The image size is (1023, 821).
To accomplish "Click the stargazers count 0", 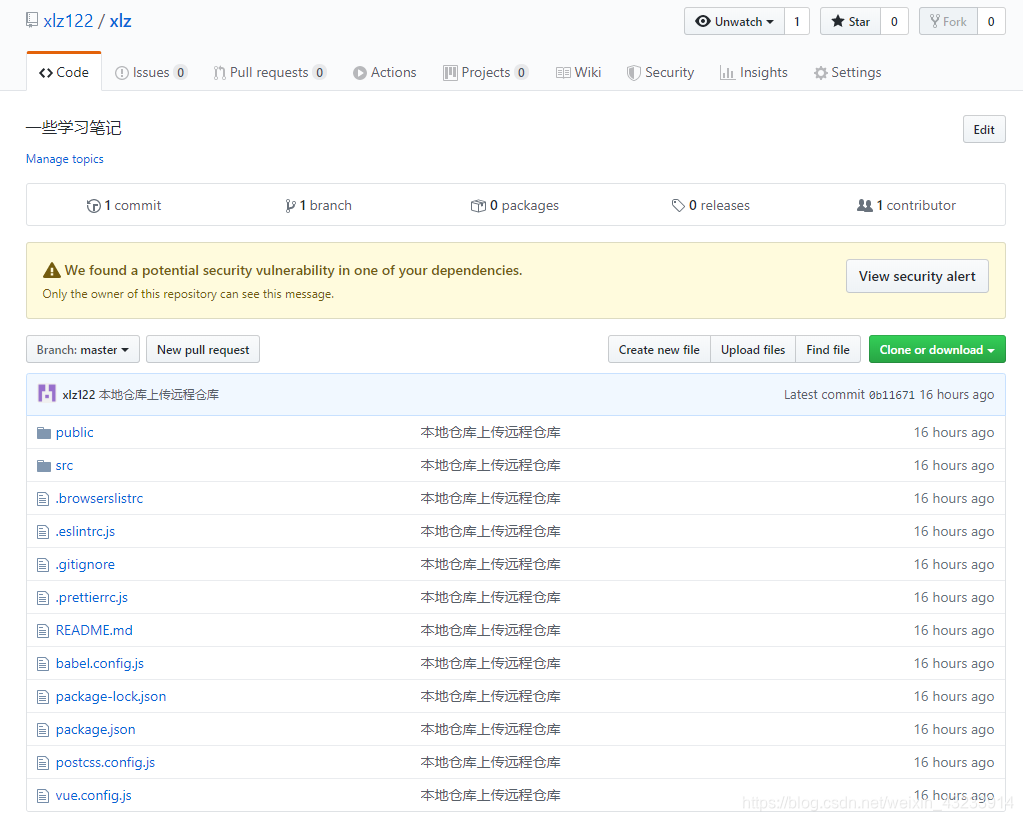I will pyautogui.click(x=894, y=22).
